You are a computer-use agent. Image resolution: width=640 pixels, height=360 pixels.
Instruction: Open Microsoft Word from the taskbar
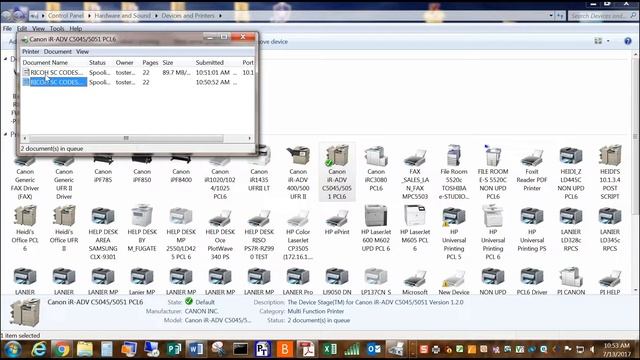tap(196, 349)
